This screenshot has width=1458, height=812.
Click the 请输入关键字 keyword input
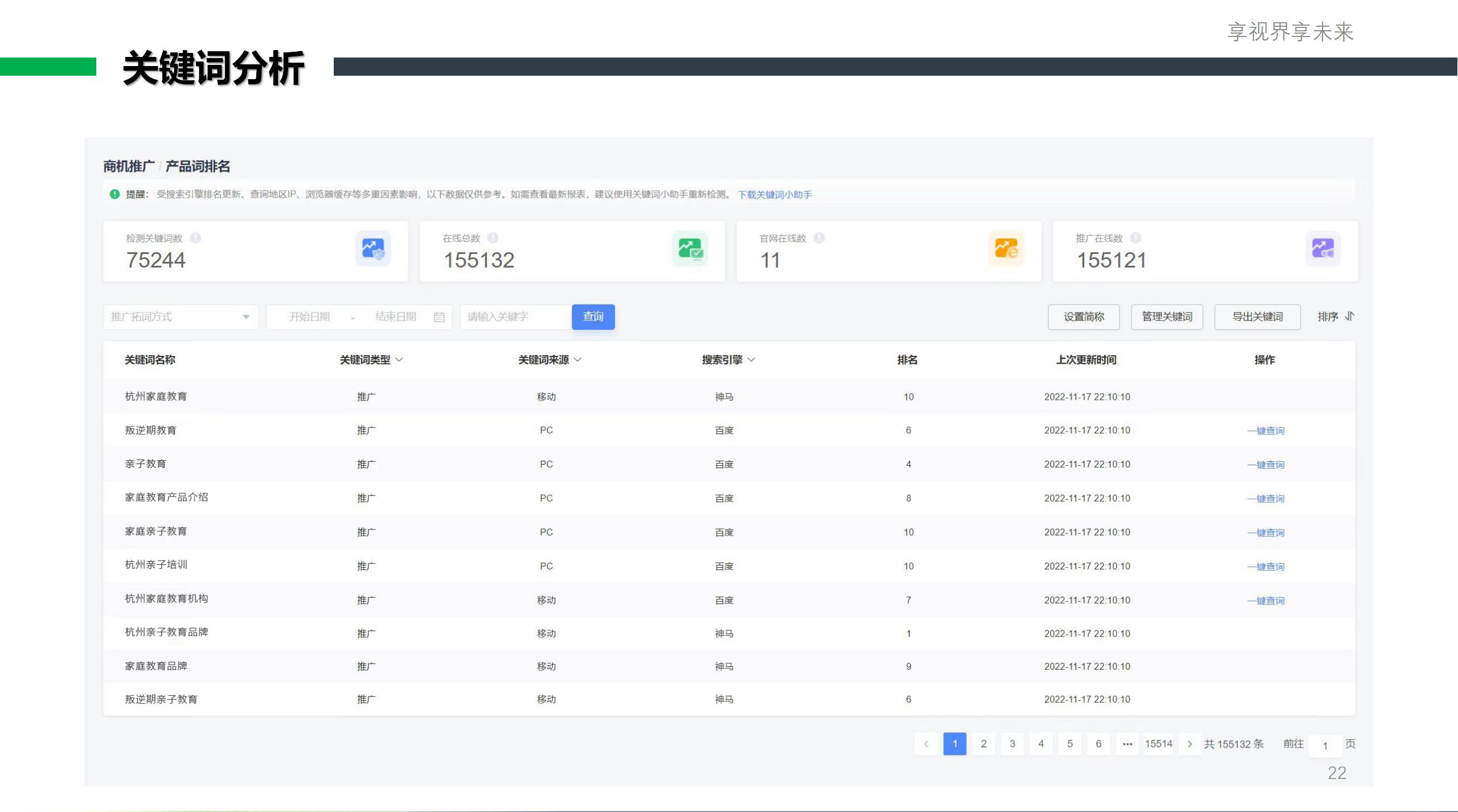[516, 317]
